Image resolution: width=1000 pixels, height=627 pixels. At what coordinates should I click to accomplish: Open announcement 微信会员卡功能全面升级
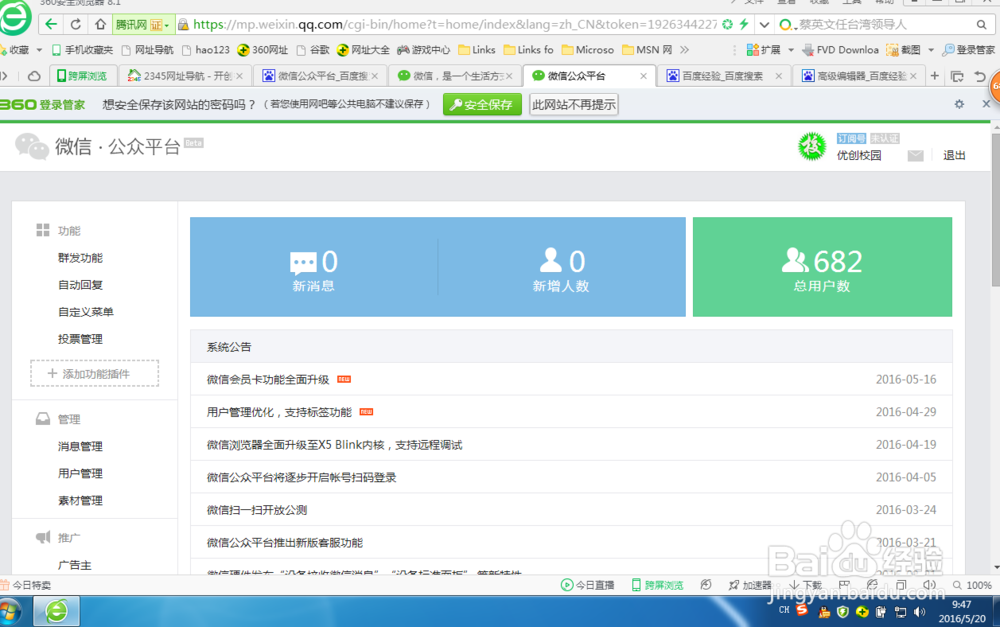pos(268,380)
